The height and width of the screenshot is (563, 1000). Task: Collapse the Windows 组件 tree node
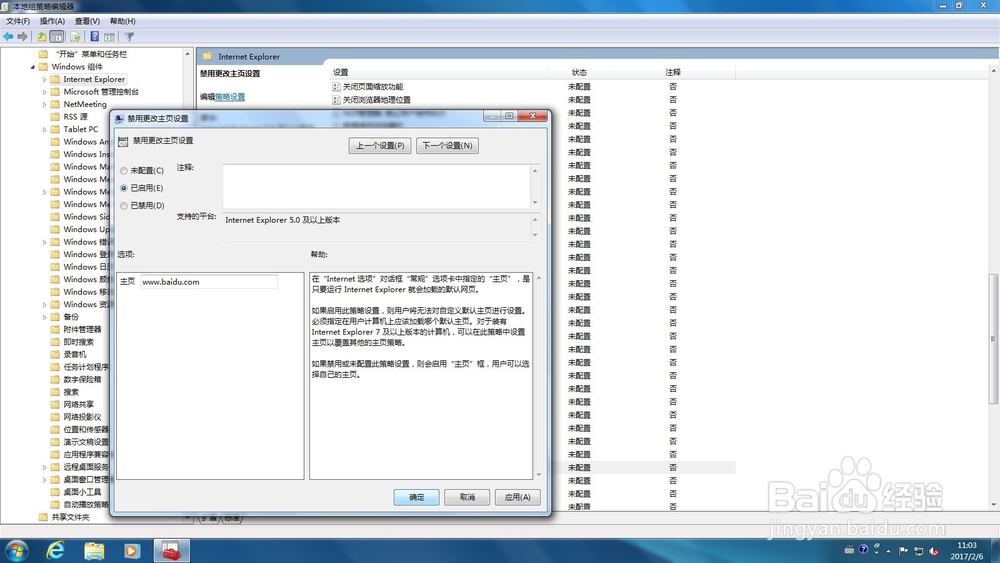pos(33,67)
